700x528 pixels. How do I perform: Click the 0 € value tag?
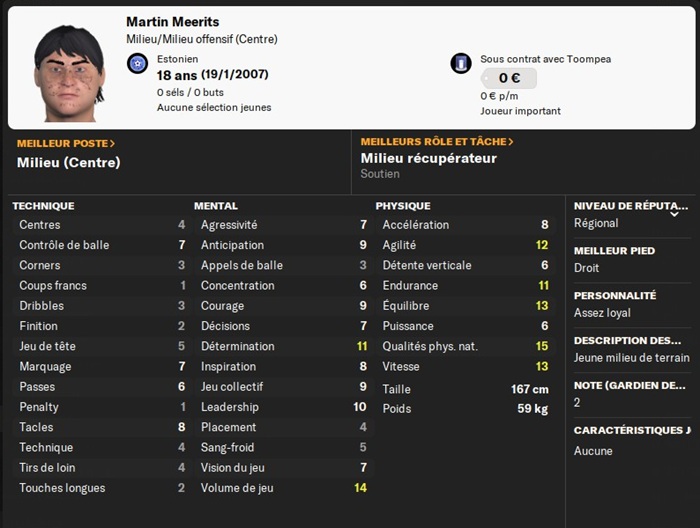(x=508, y=78)
